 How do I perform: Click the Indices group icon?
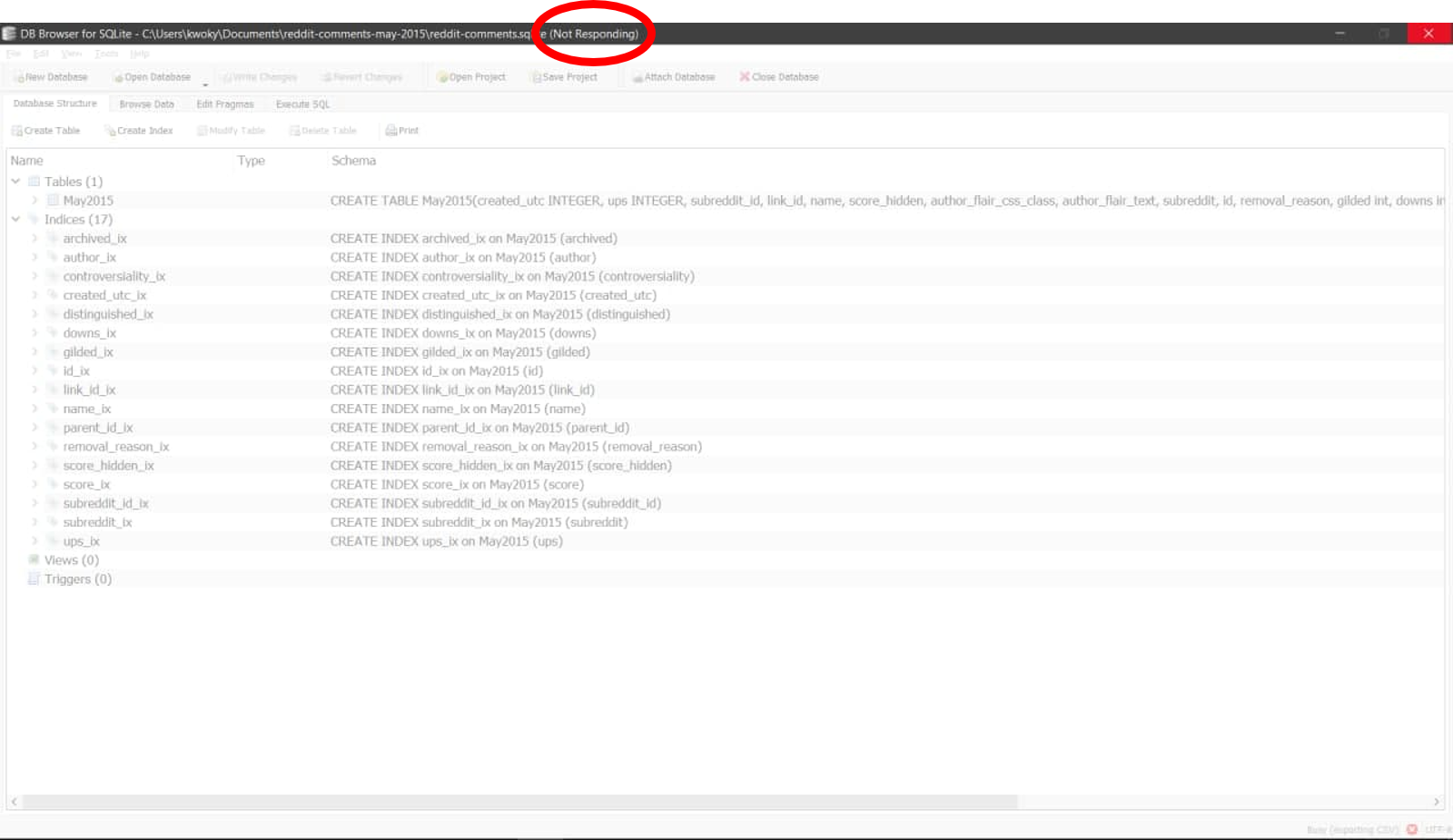[35, 220]
